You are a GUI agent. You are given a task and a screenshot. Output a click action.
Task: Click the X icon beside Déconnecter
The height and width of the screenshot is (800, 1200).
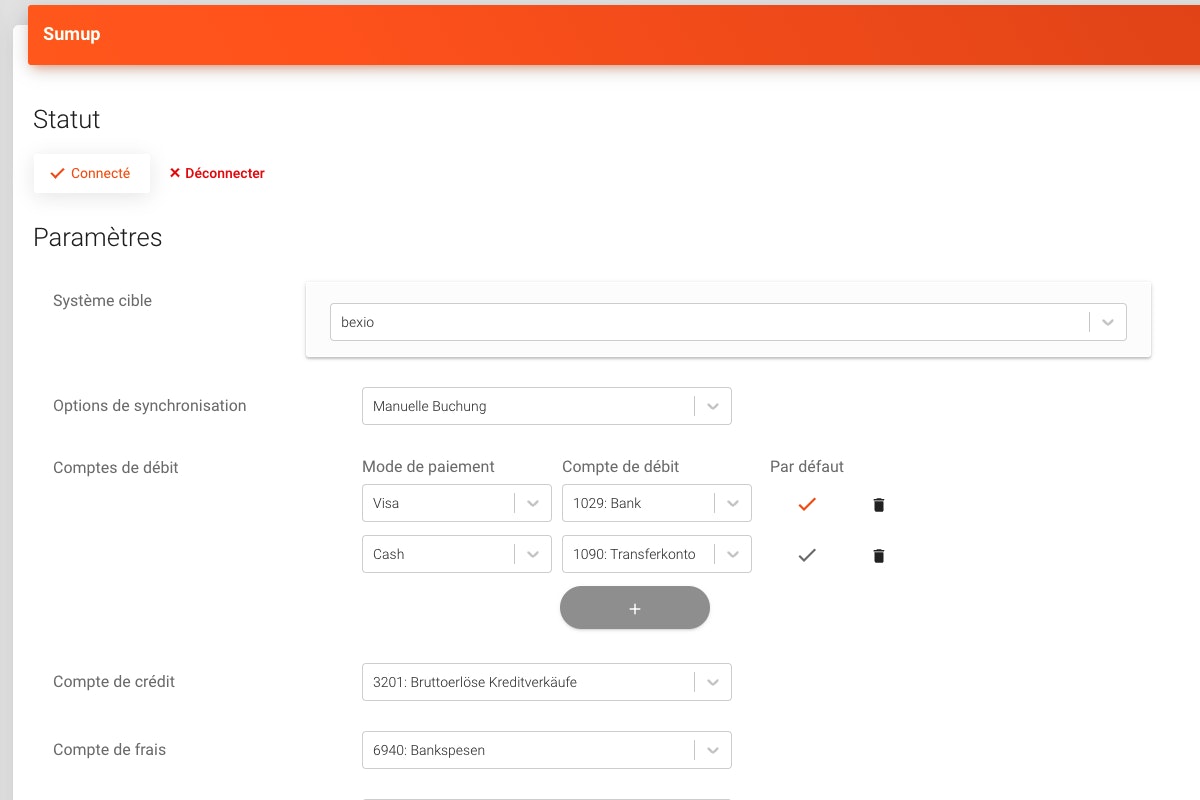point(176,172)
